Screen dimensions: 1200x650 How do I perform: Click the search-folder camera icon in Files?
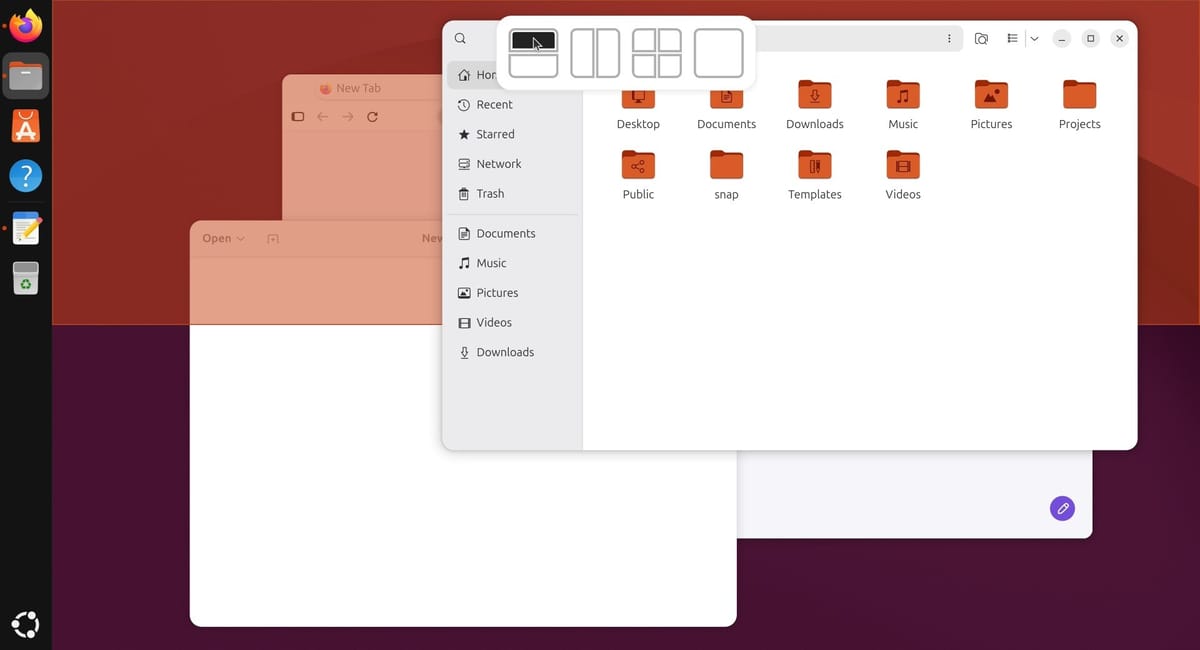tap(981, 38)
